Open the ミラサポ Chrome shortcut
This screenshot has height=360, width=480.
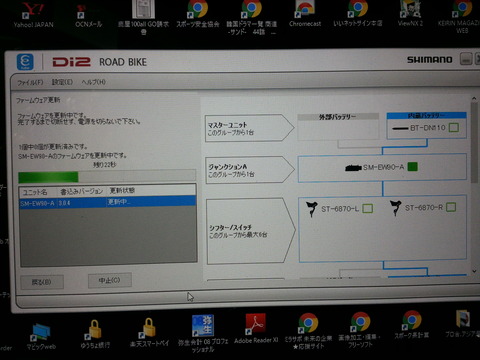pyautogui.click(x=308, y=332)
